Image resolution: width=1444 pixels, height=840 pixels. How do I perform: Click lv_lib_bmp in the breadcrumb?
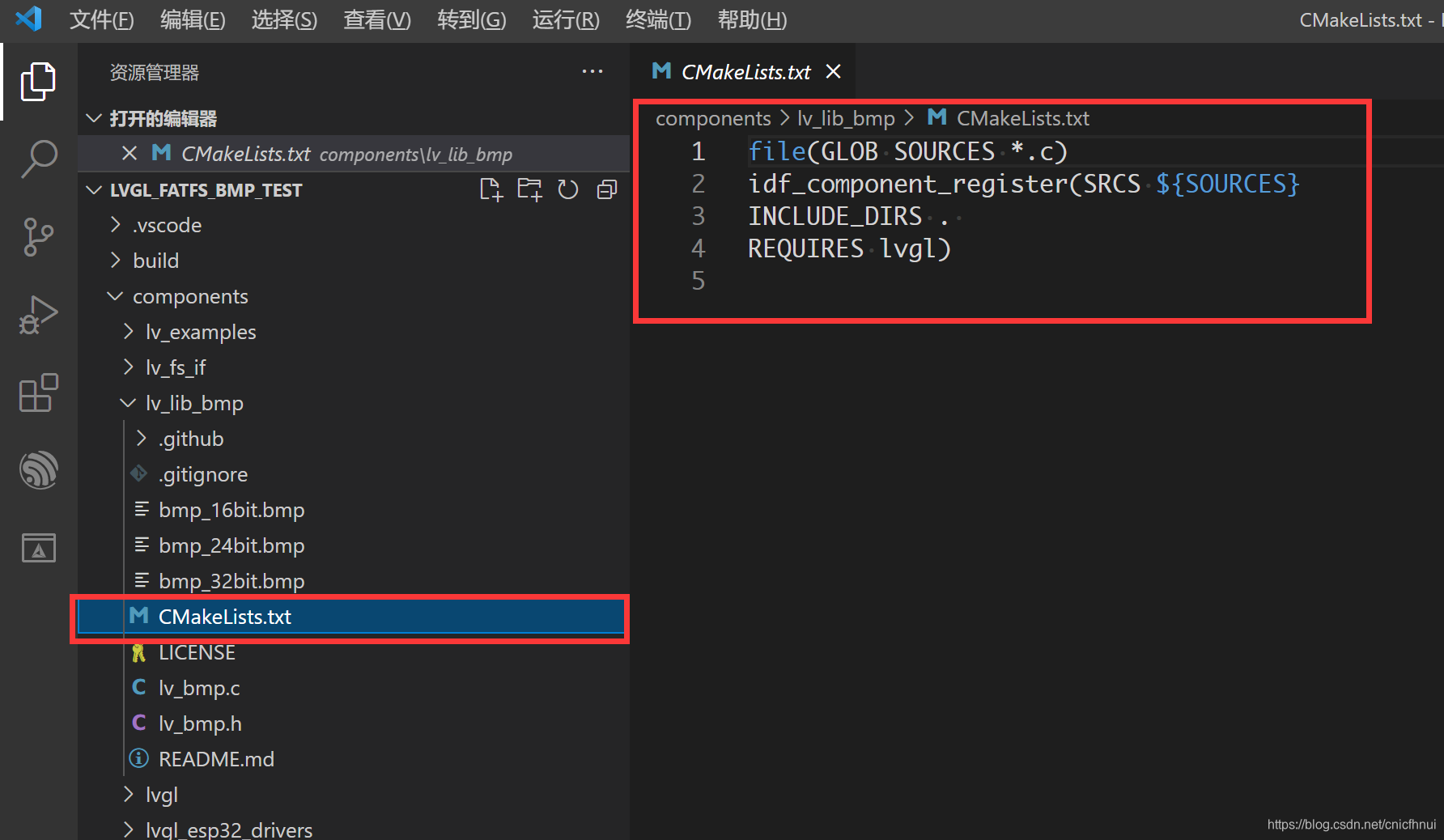[846, 118]
